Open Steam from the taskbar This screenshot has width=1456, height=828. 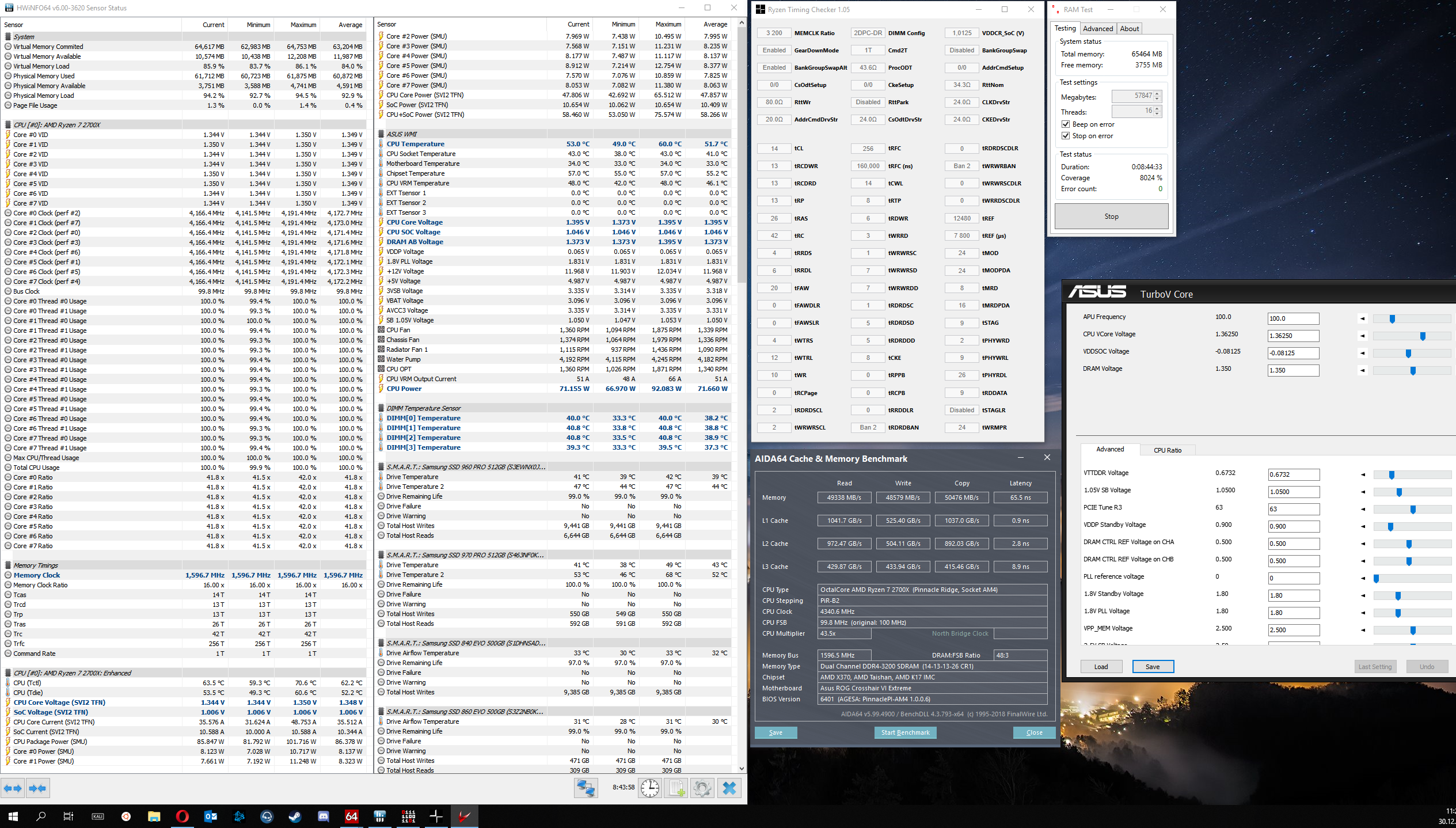coord(295,816)
